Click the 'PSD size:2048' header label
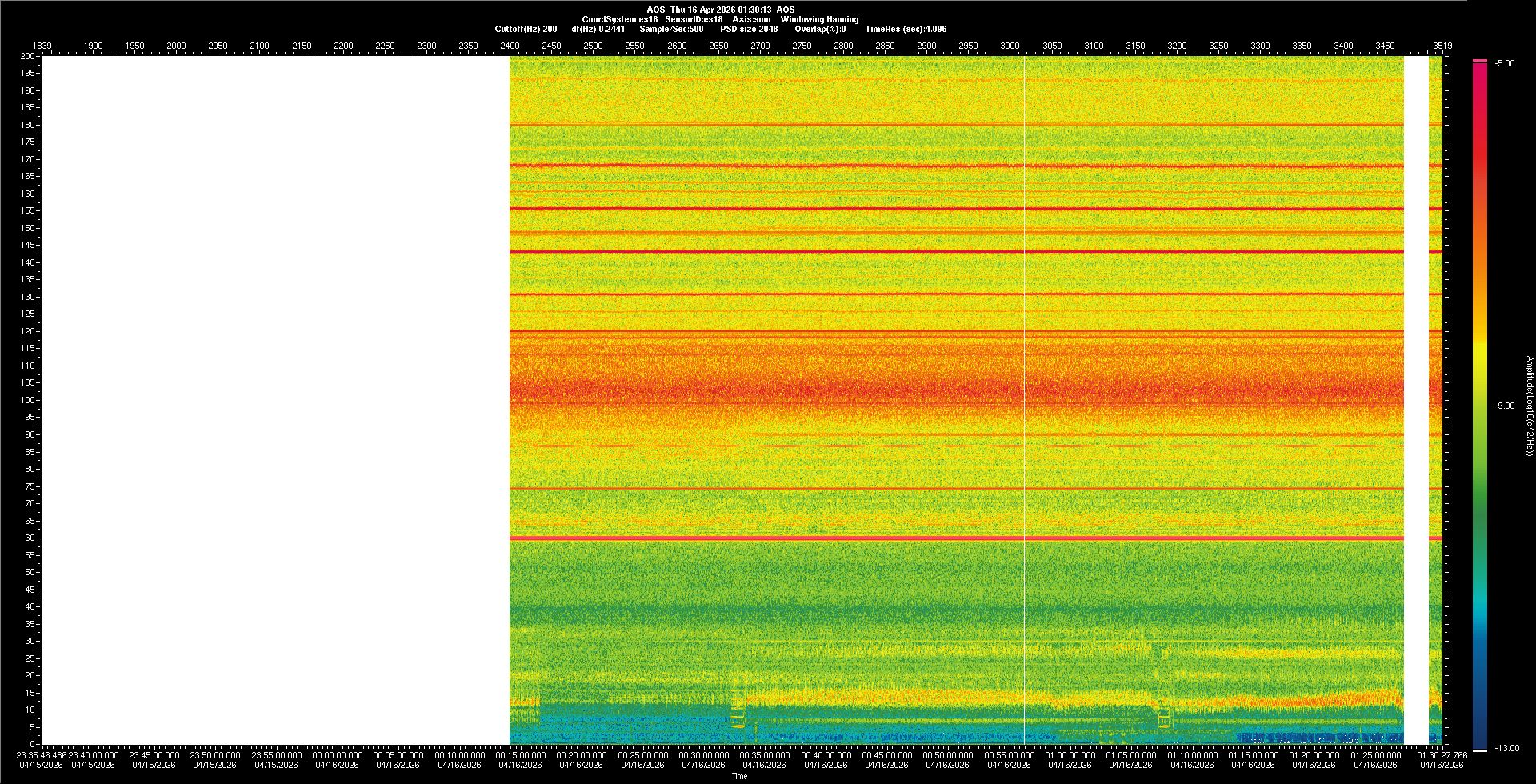The width and height of the screenshot is (1536, 784). click(748, 29)
